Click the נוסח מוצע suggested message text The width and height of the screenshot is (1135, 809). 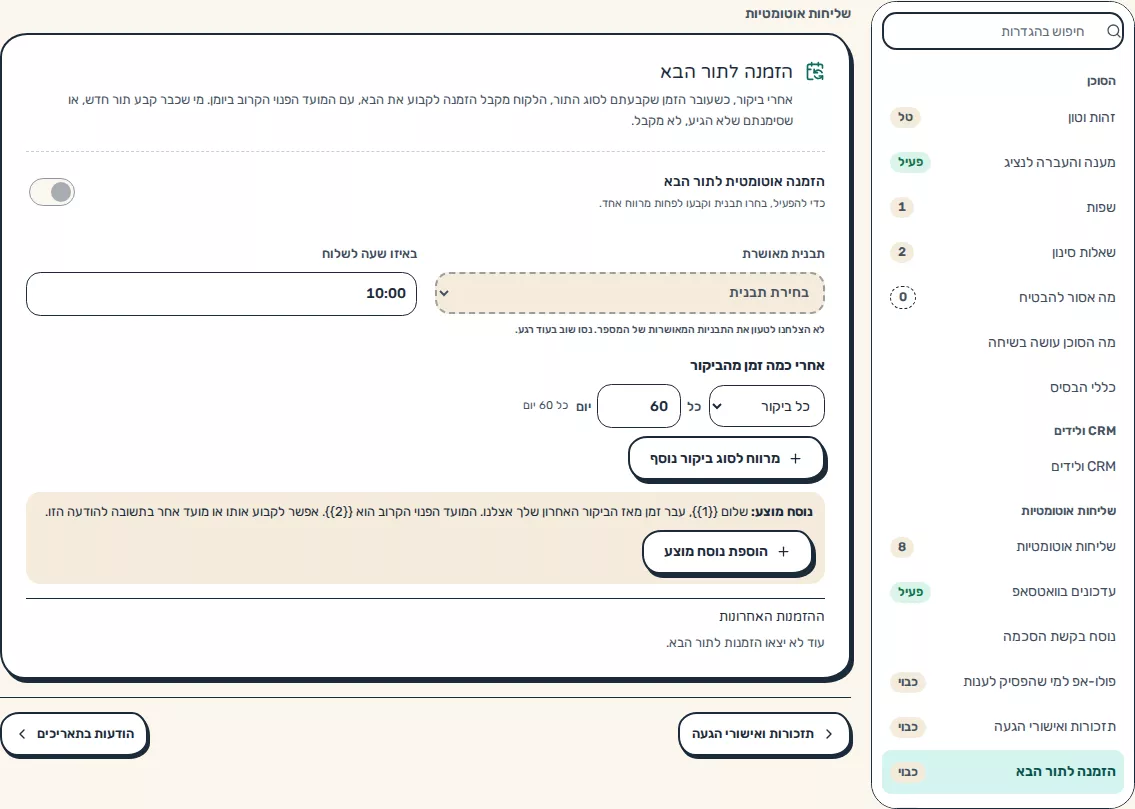point(429,512)
